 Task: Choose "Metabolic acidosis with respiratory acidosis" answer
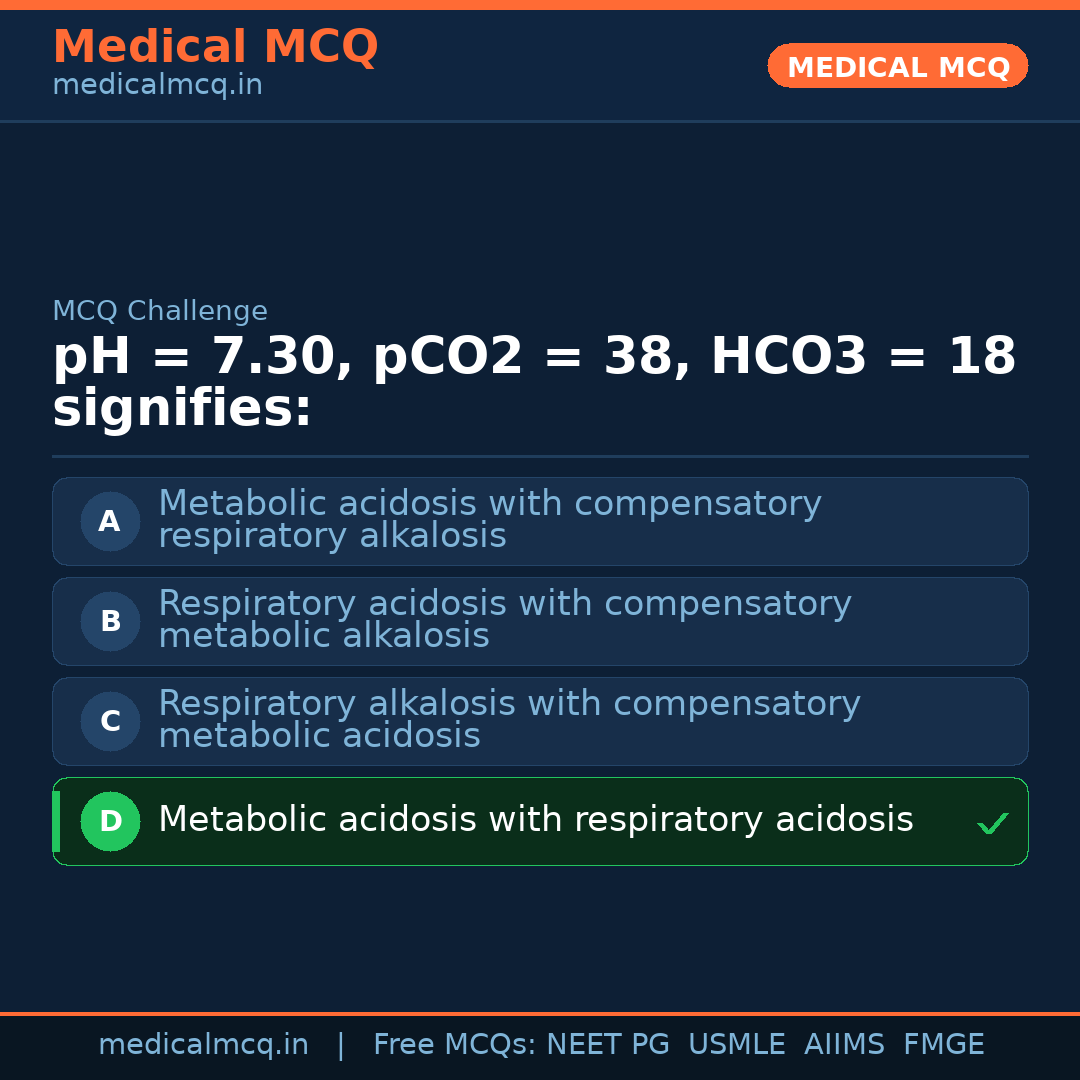[536, 820]
